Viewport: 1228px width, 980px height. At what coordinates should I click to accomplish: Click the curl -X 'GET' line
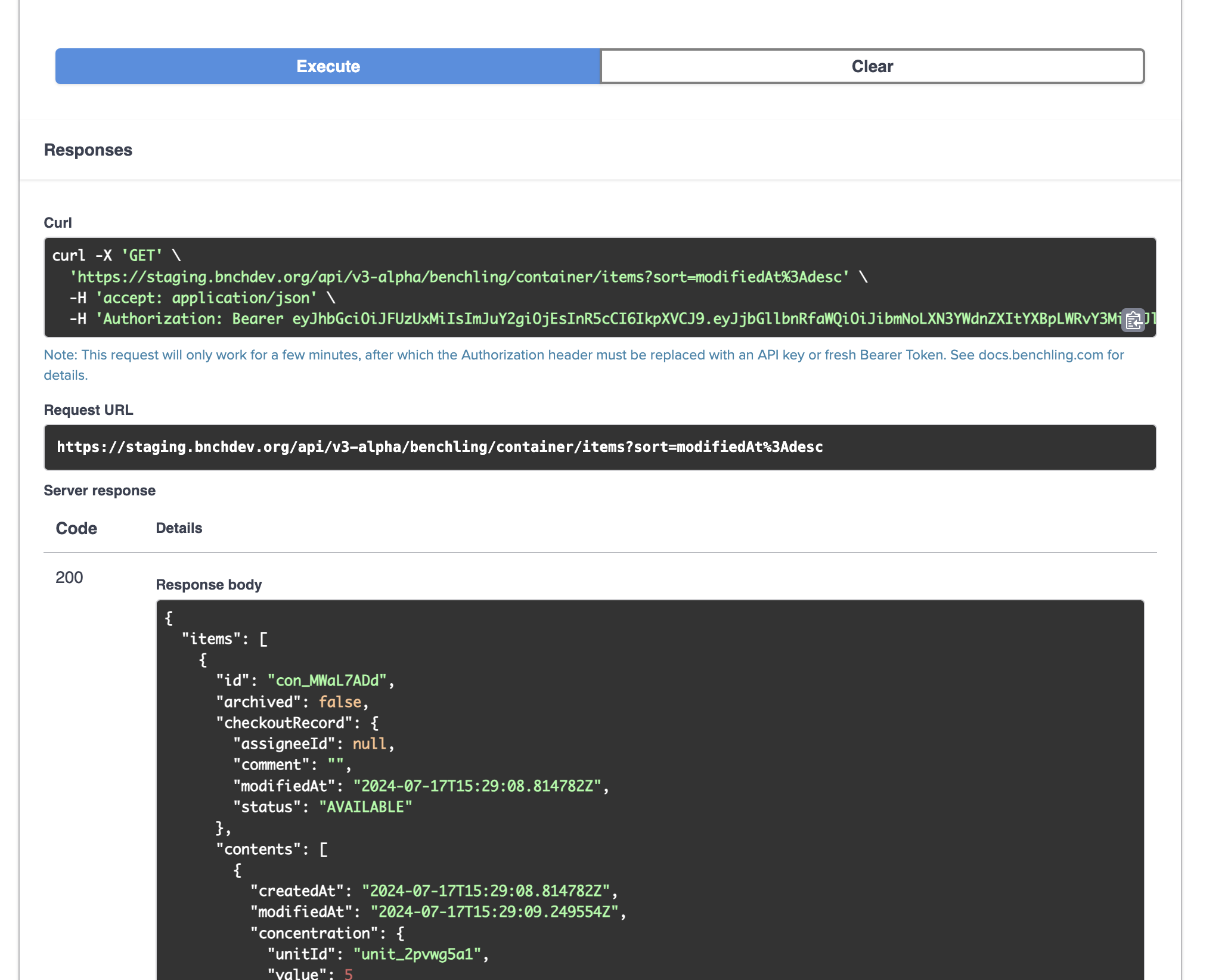click(117, 256)
